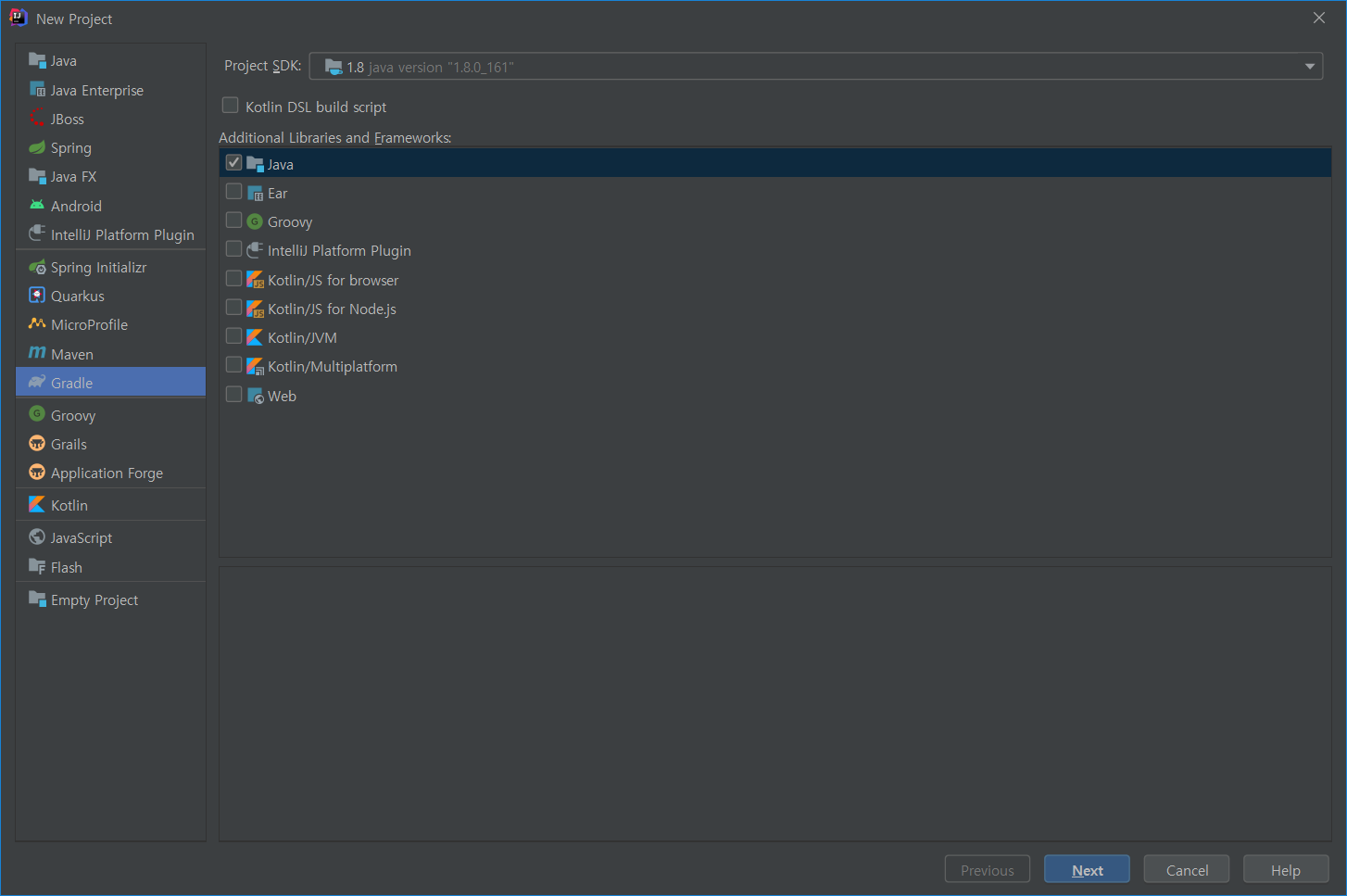This screenshot has width=1347, height=896.
Task: Enable the Kotlin/Multiplatform checkbox
Action: pyautogui.click(x=234, y=365)
